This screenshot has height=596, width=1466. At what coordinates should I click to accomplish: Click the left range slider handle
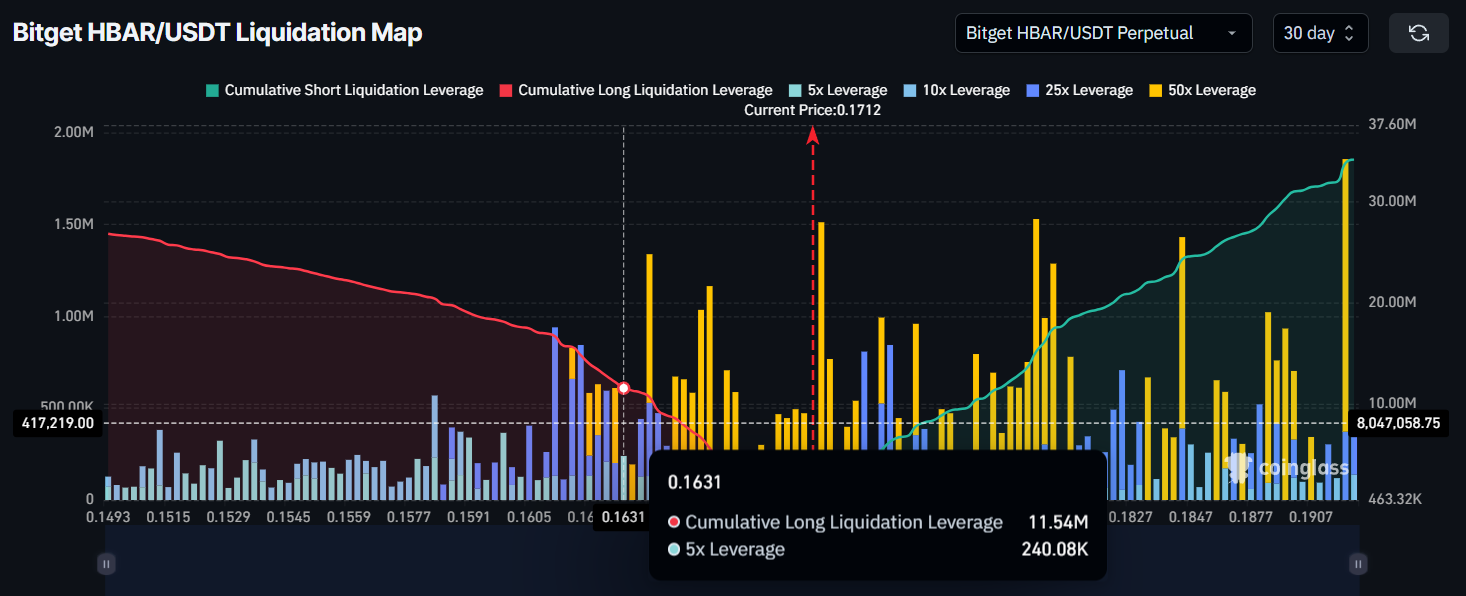106,564
